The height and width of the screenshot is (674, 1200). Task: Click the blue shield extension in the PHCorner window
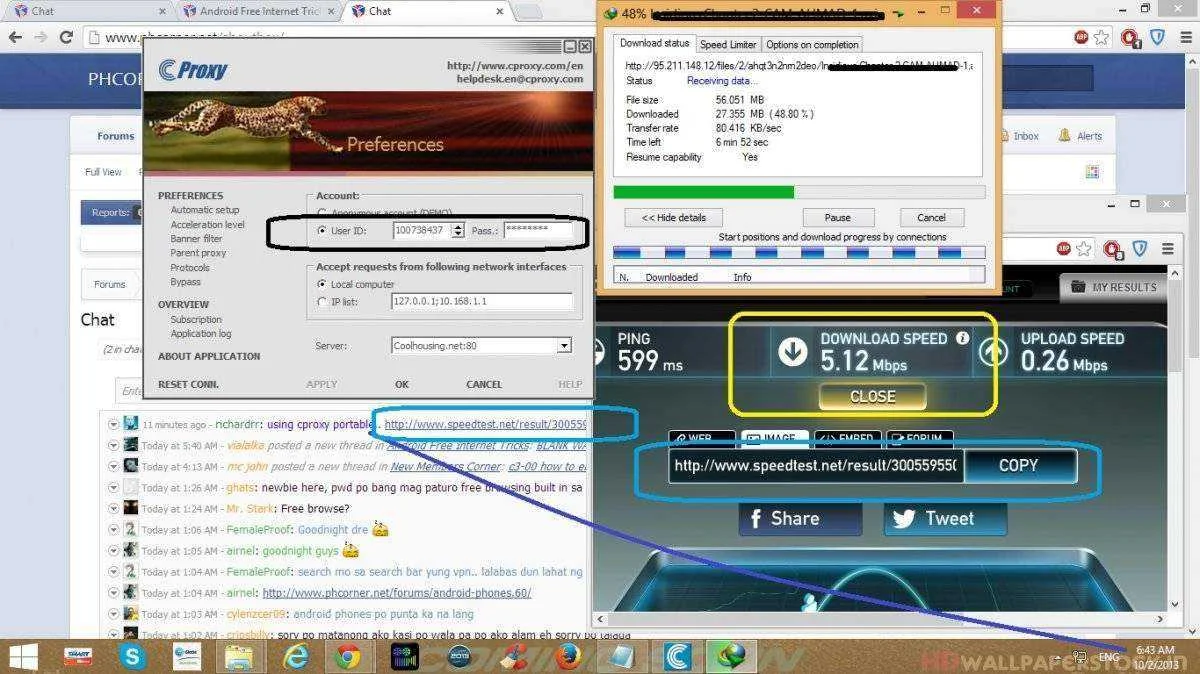[x=1157, y=37]
